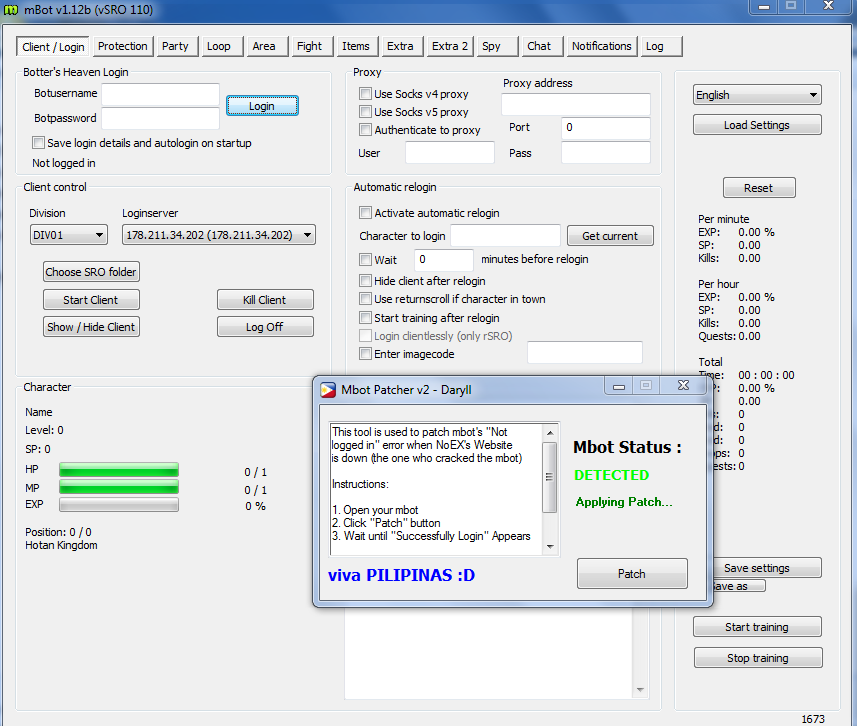Click the proxy Pass field
857x726 pixels.
tap(606, 153)
